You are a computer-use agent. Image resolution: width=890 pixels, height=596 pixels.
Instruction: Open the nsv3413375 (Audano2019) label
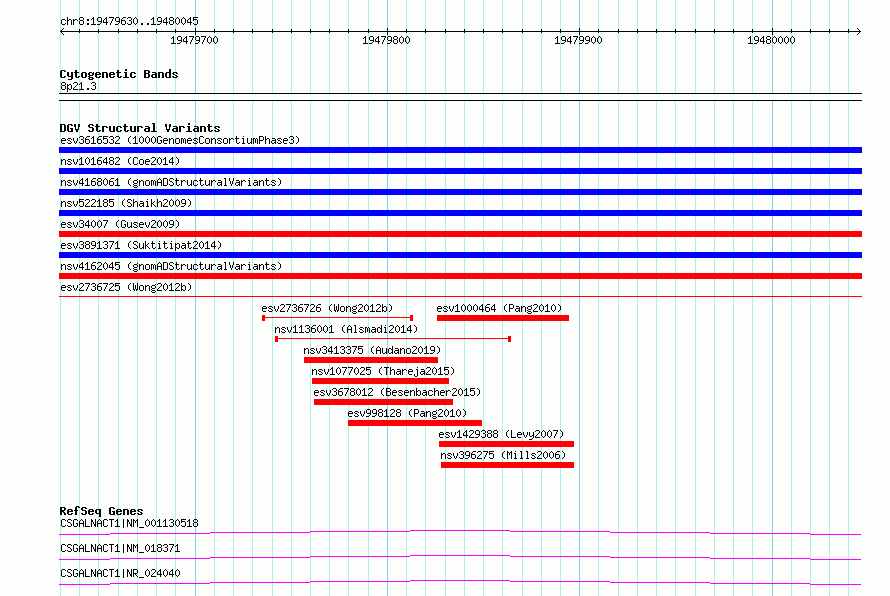pos(372,350)
